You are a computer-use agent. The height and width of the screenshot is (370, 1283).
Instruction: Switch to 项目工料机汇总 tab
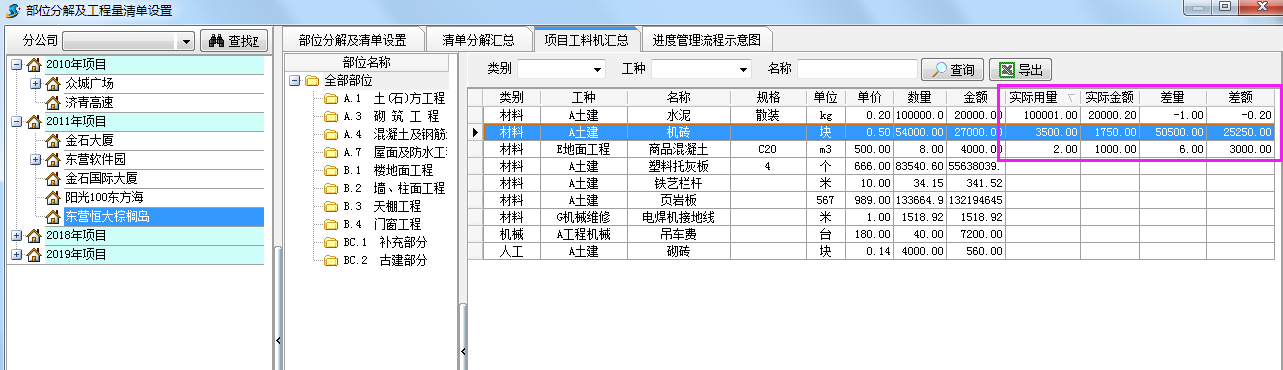coord(586,41)
